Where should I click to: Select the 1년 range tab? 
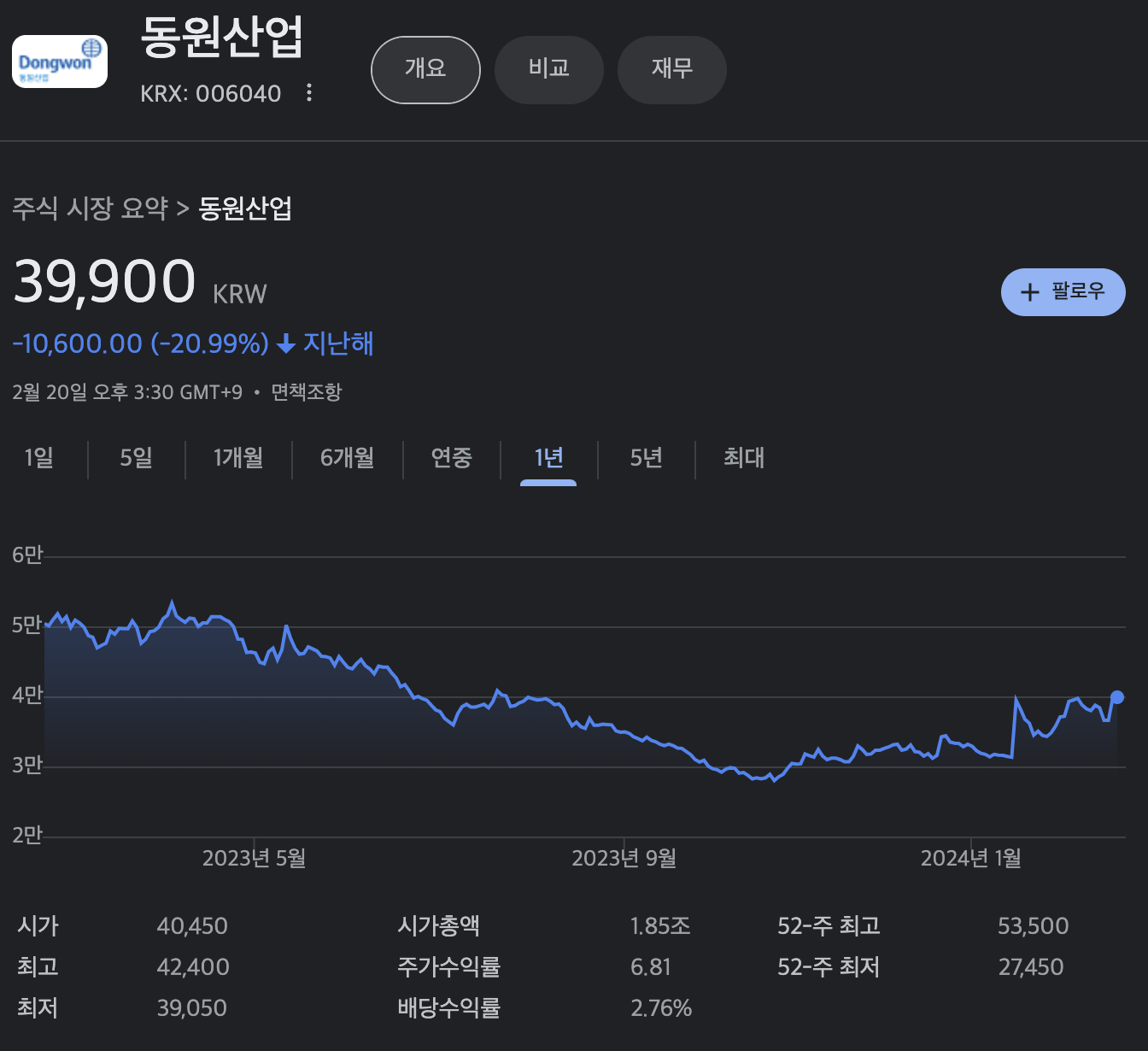(x=548, y=458)
